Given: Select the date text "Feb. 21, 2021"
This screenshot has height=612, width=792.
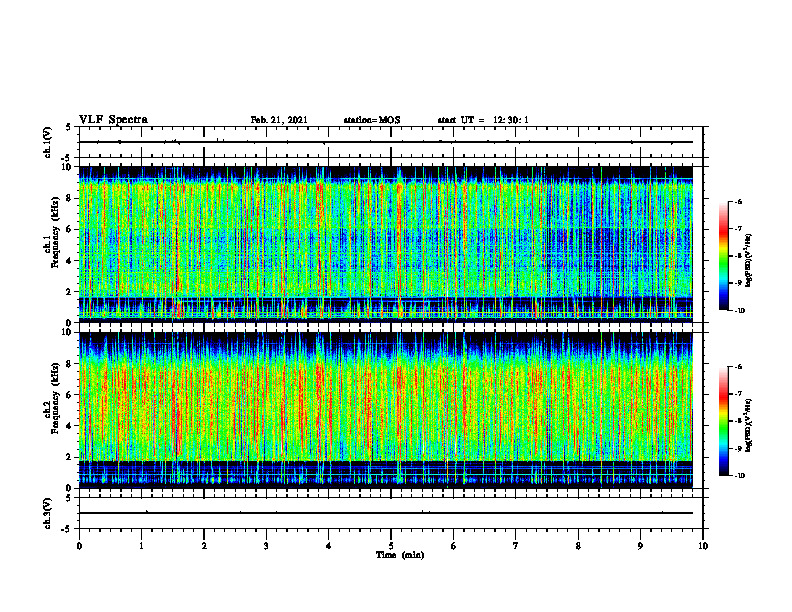Looking at the screenshot, I should [x=279, y=120].
